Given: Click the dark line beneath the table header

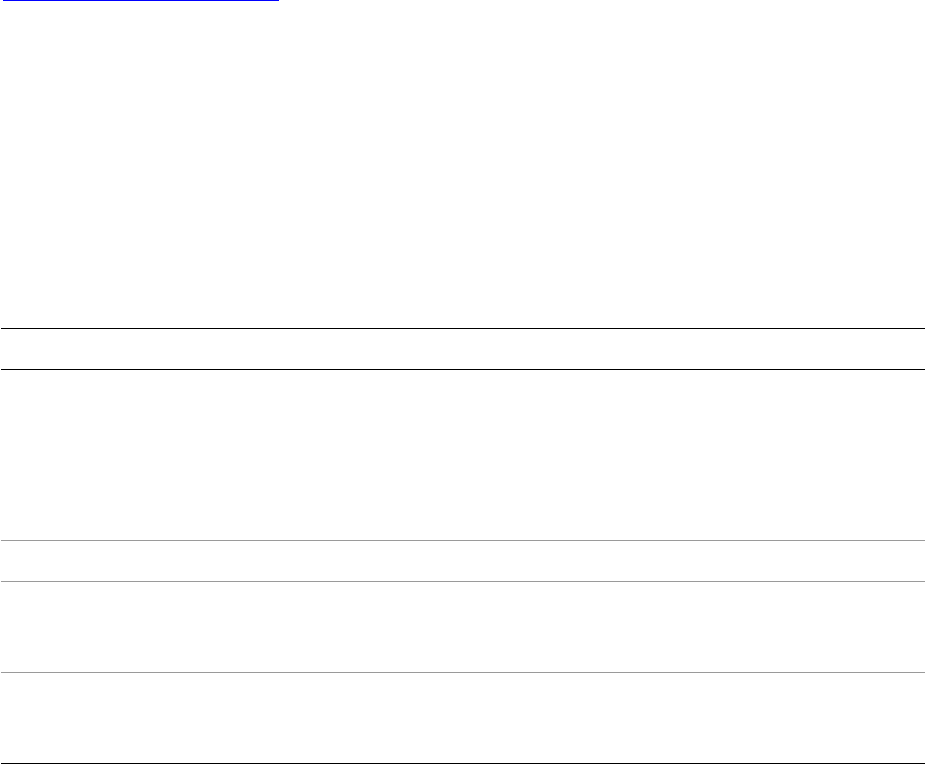Looking at the screenshot, I should point(462,369).
